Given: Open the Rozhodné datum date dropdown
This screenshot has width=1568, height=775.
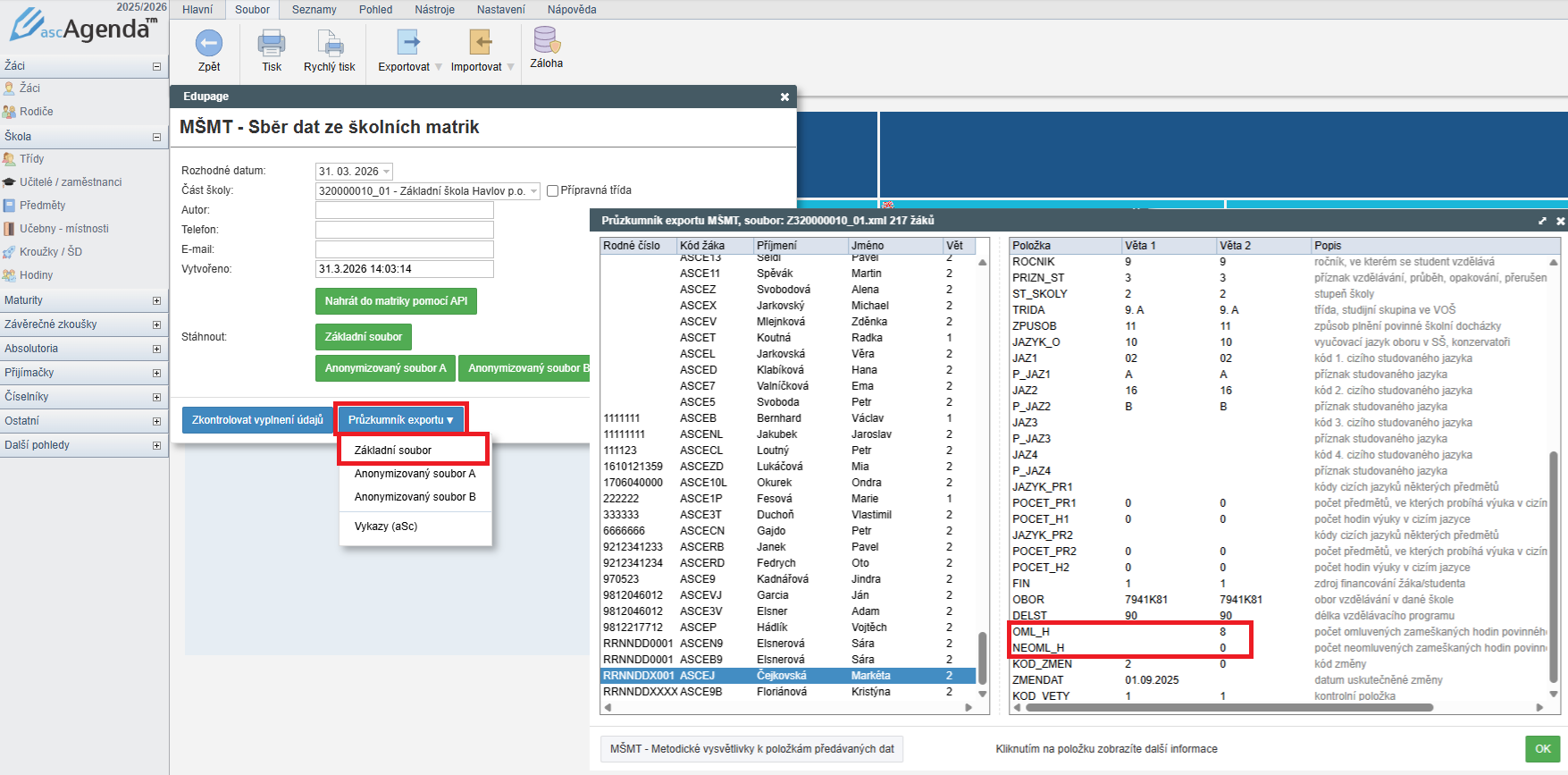Looking at the screenshot, I should click(387, 172).
